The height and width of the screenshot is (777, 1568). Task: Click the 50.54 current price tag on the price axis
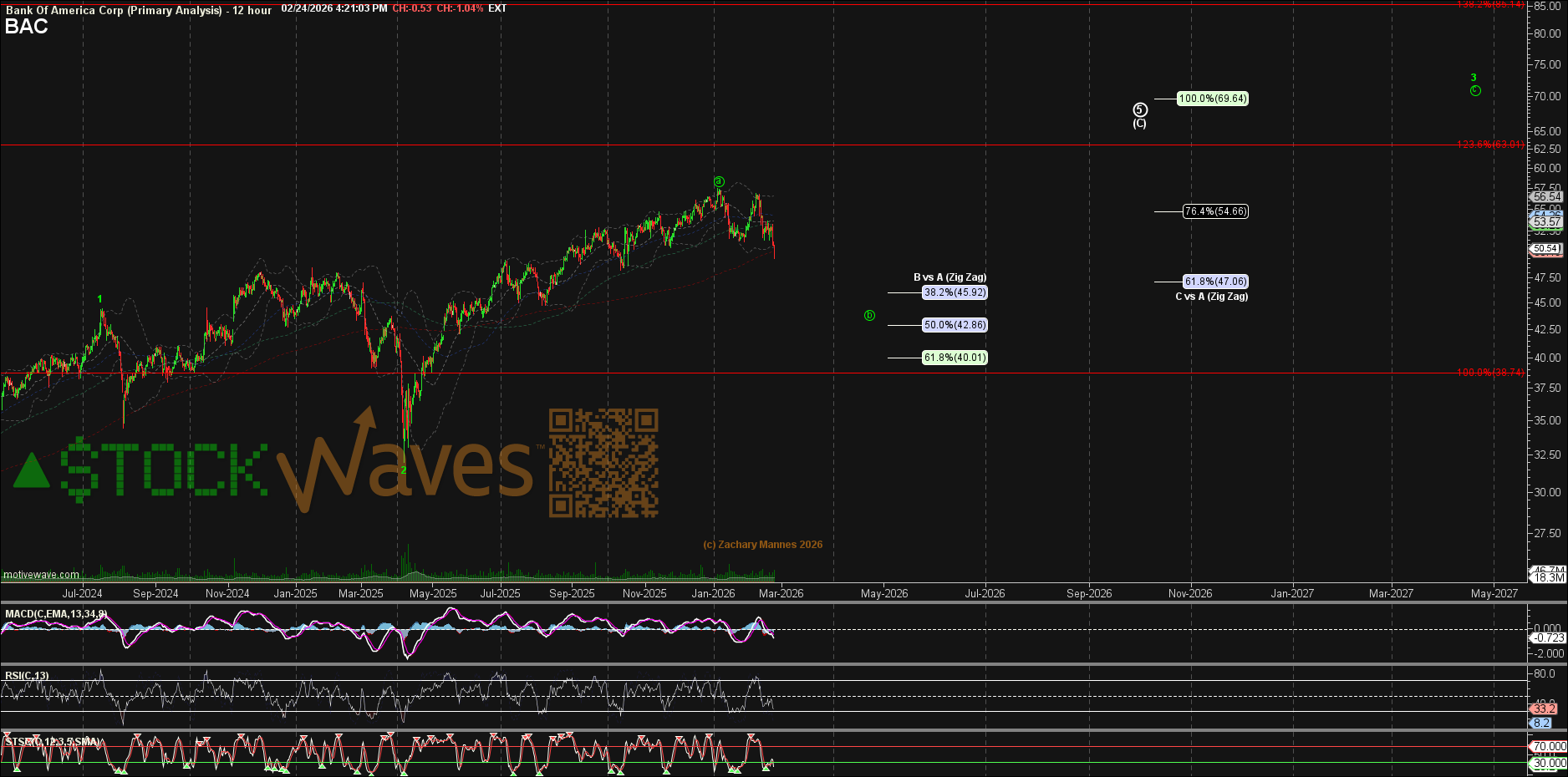tap(1545, 249)
